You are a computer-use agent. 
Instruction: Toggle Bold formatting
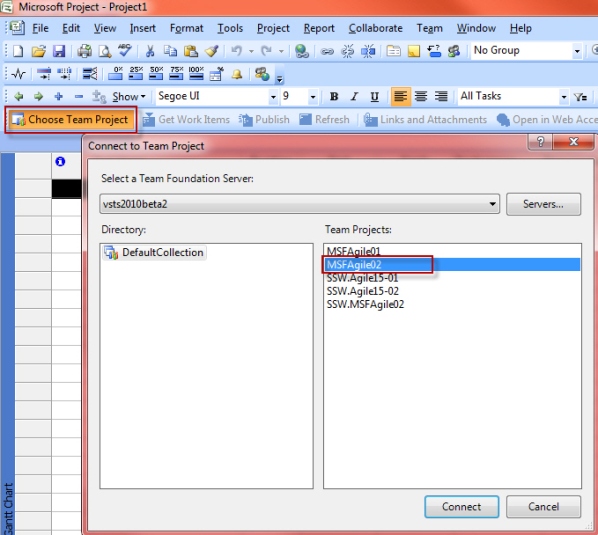(334, 96)
